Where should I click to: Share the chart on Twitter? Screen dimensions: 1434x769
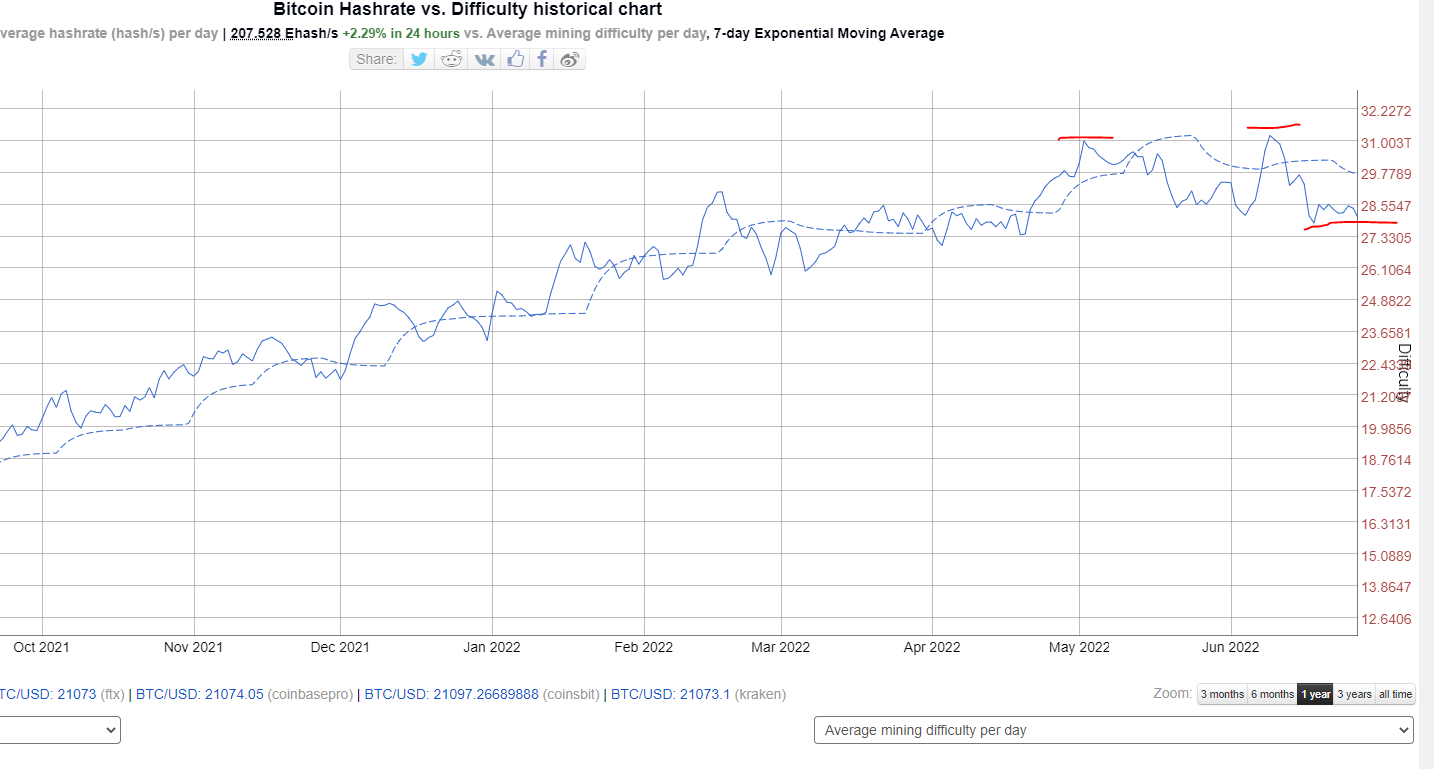coord(419,59)
